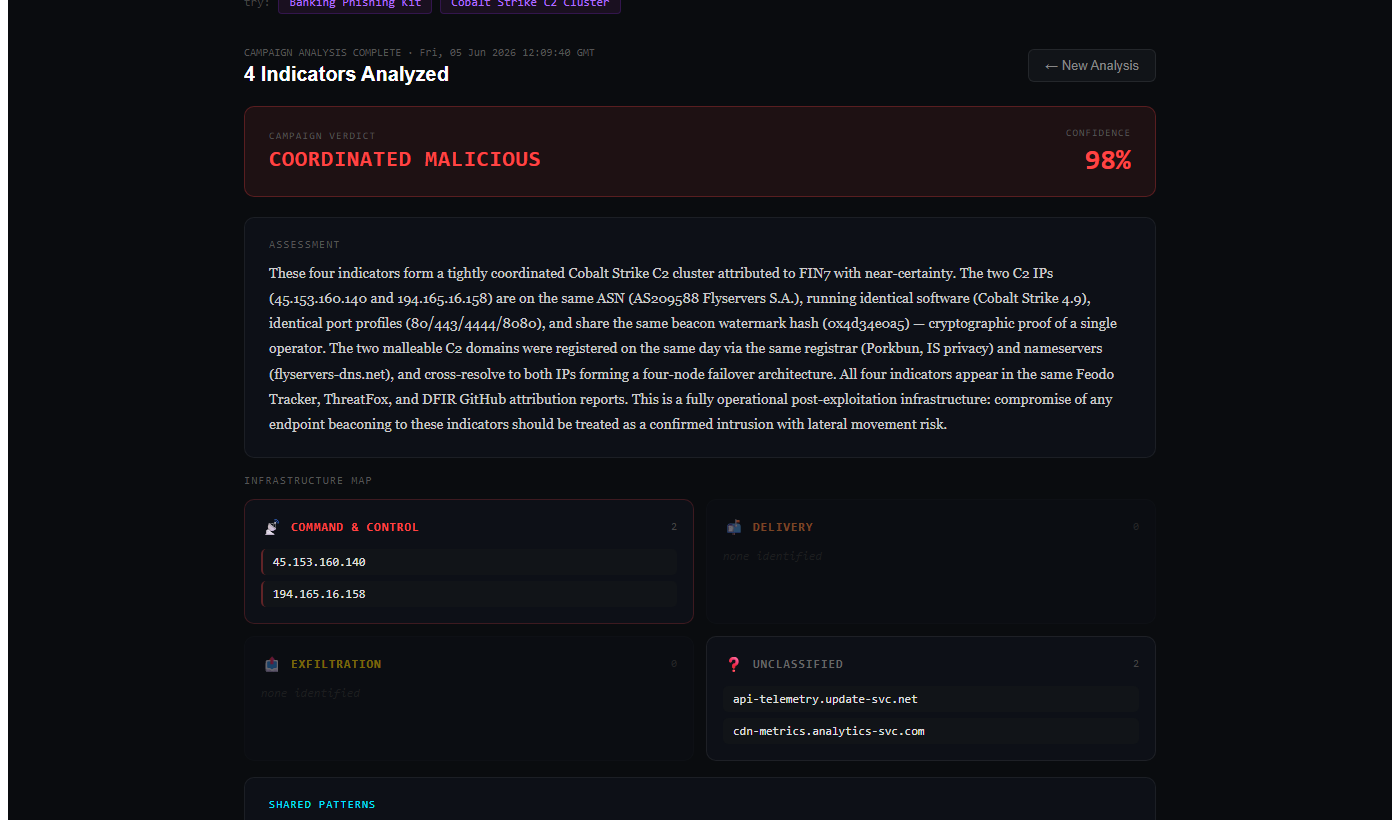Screen dimensions: 1400x820
Task: Click the CONFIDENCE label
Action: (x=1098, y=133)
